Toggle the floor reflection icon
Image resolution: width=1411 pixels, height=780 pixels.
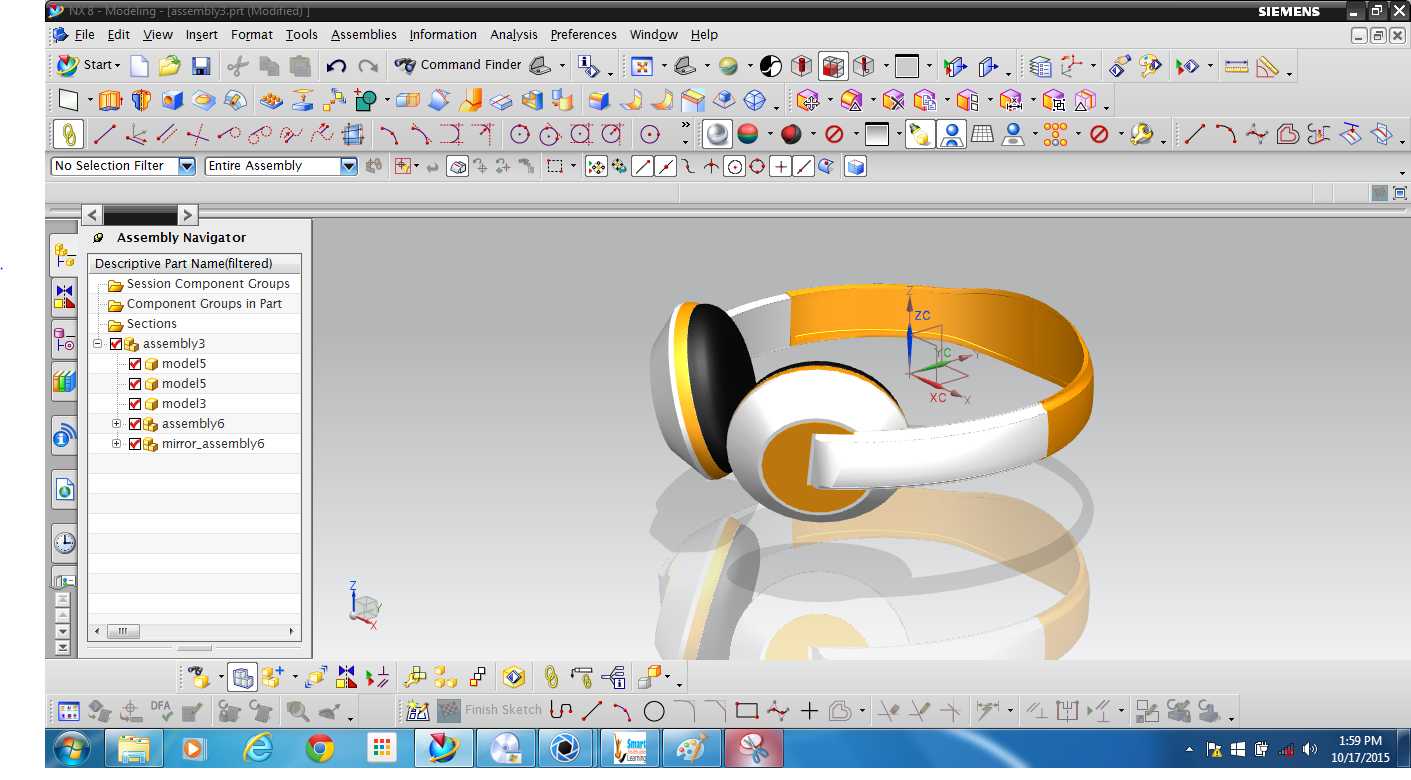pyautogui.click(x=951, y=134)
